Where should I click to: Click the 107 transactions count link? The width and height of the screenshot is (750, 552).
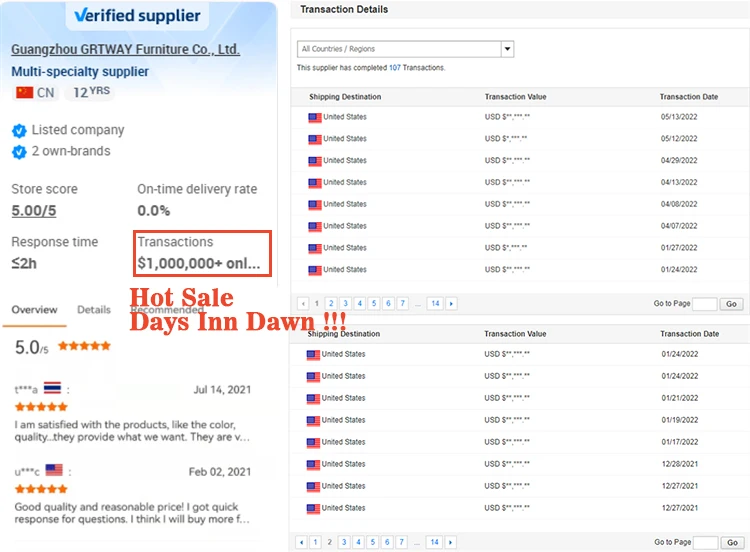tap(395, 67)
